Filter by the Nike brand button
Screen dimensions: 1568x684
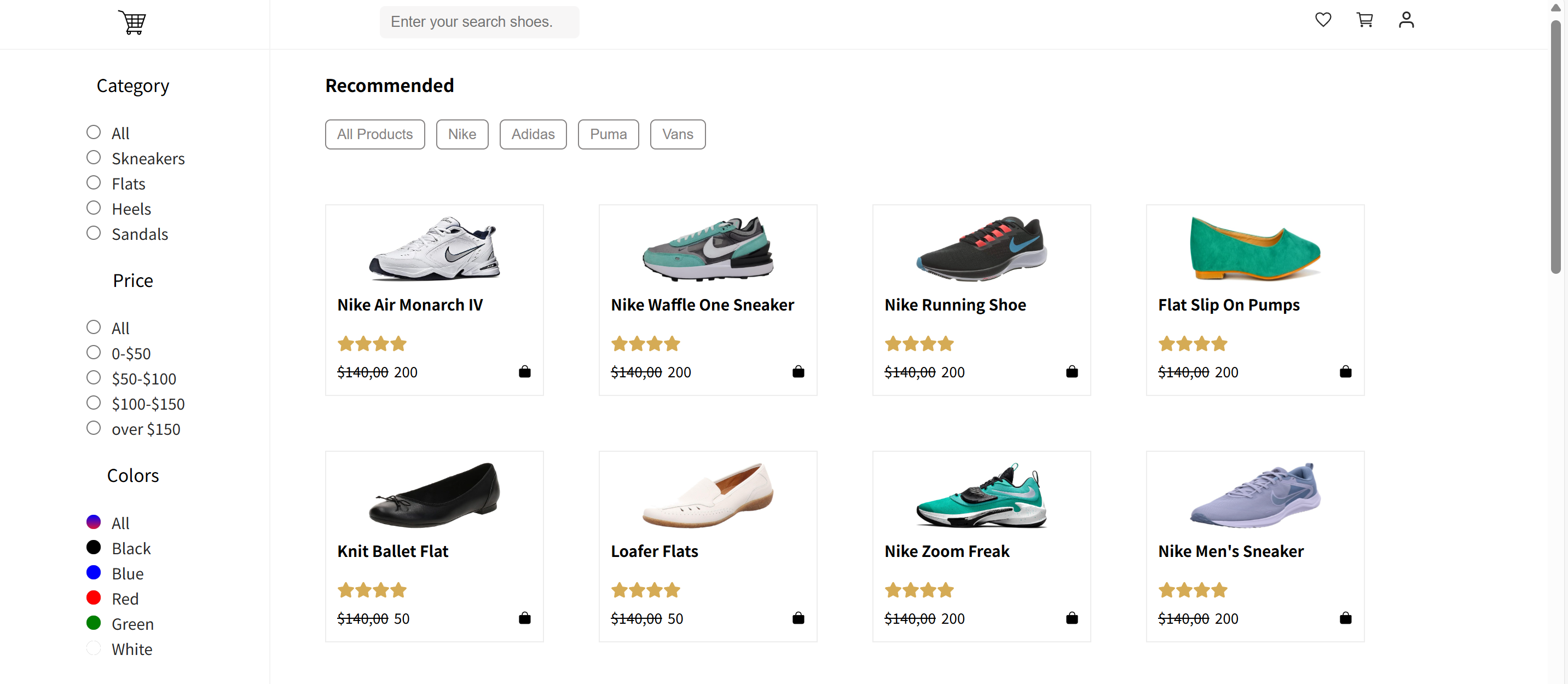pyautogui.click(x=462, y=134)
